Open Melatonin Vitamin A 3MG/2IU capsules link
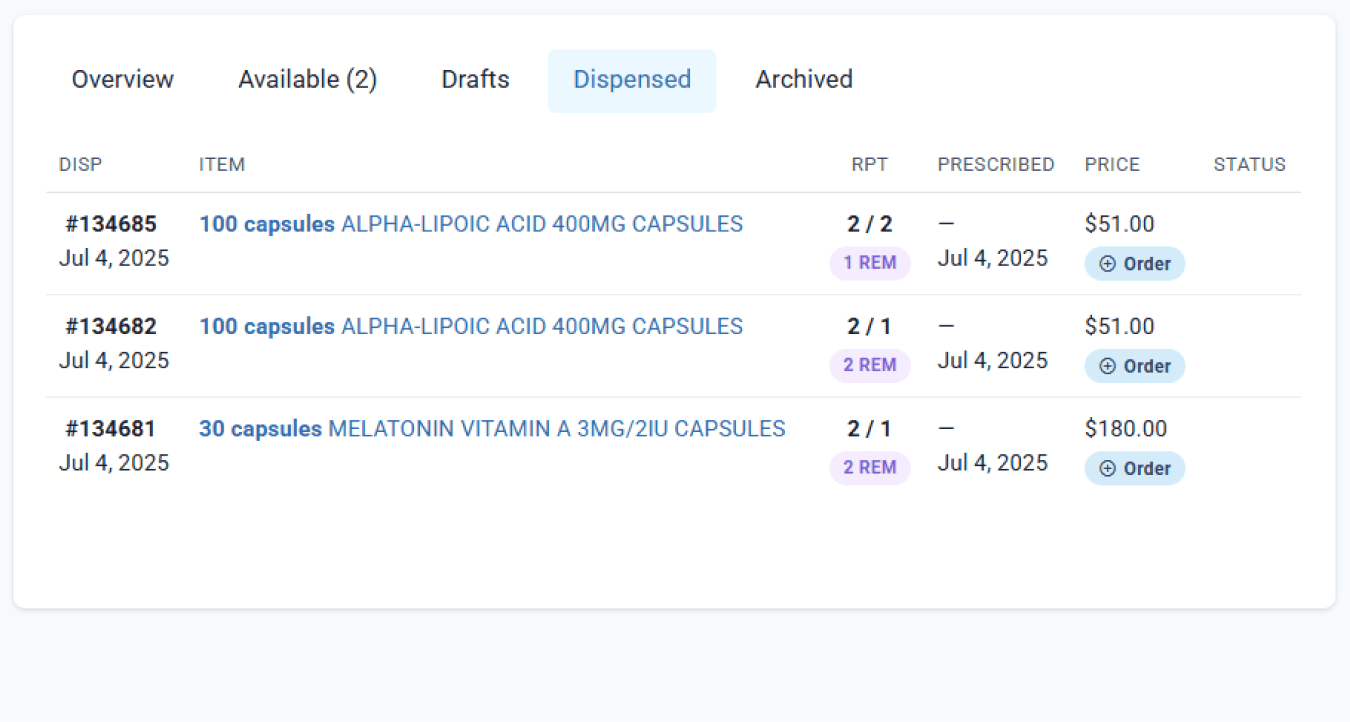This screenshot has width=1350, height=722. pyautogui.click(x=492, y=429)
